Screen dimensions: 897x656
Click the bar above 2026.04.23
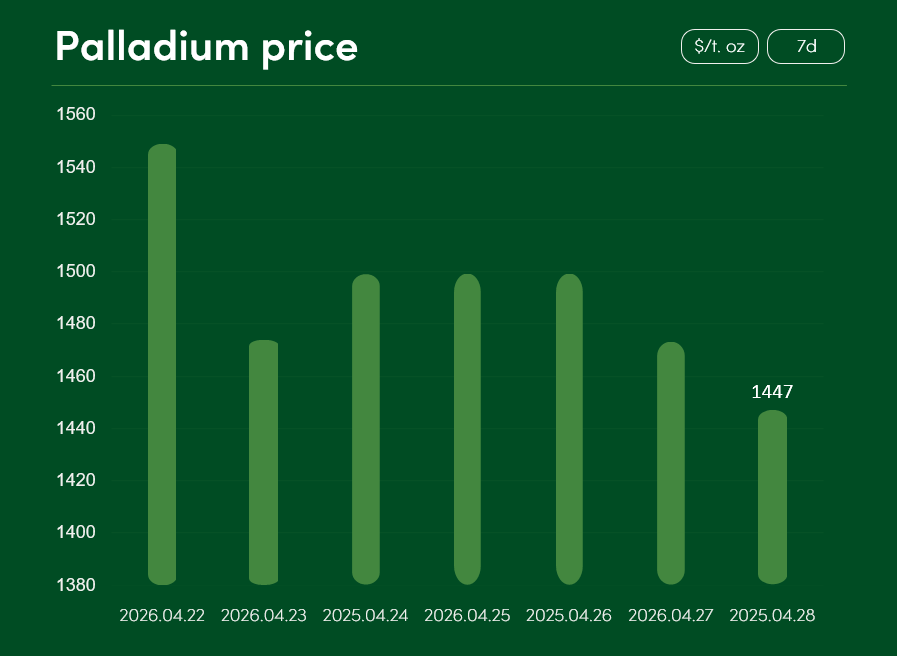tap(263, 462)
